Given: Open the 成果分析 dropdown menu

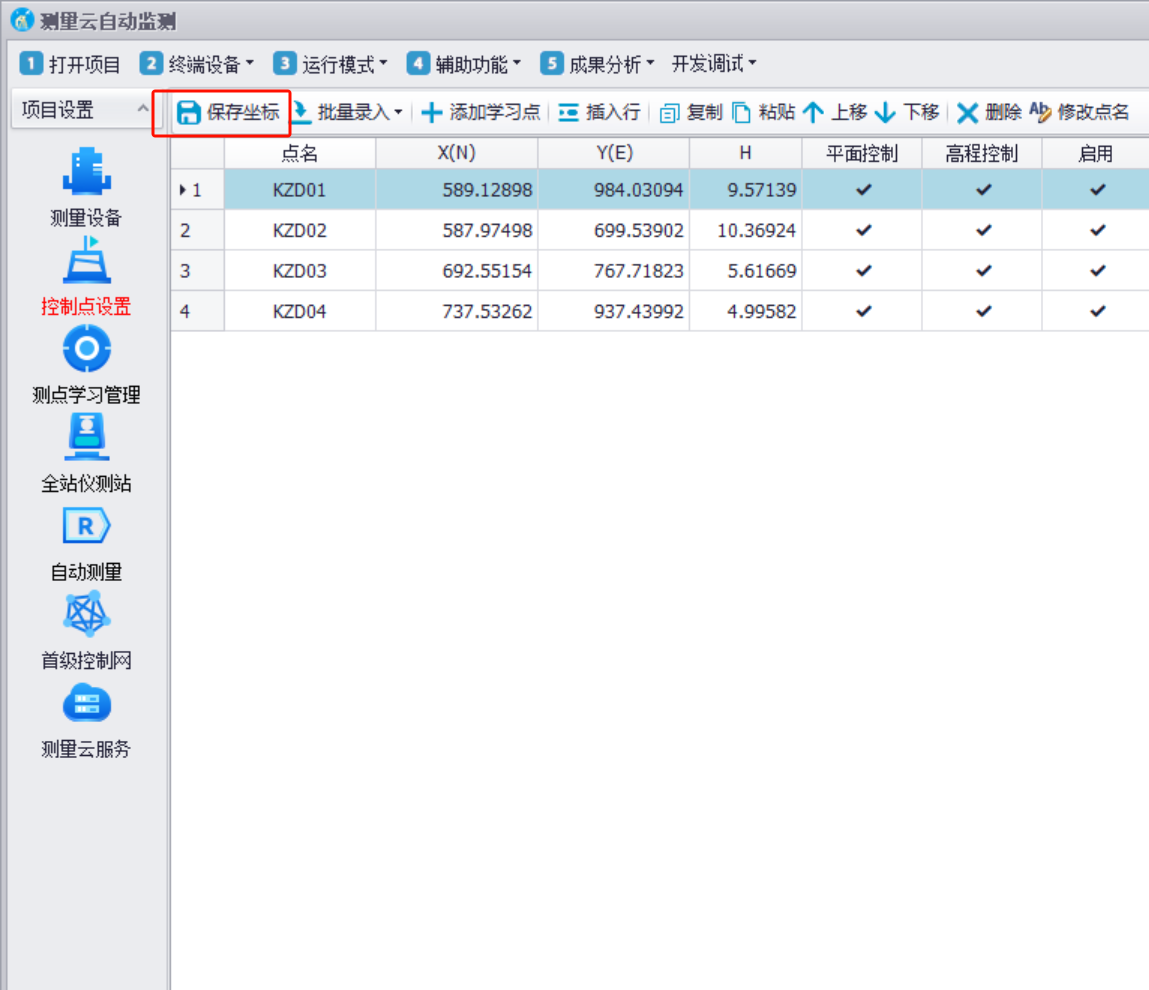Looking at the screenshot, I should pyautogui.click(x=598, y=65).
